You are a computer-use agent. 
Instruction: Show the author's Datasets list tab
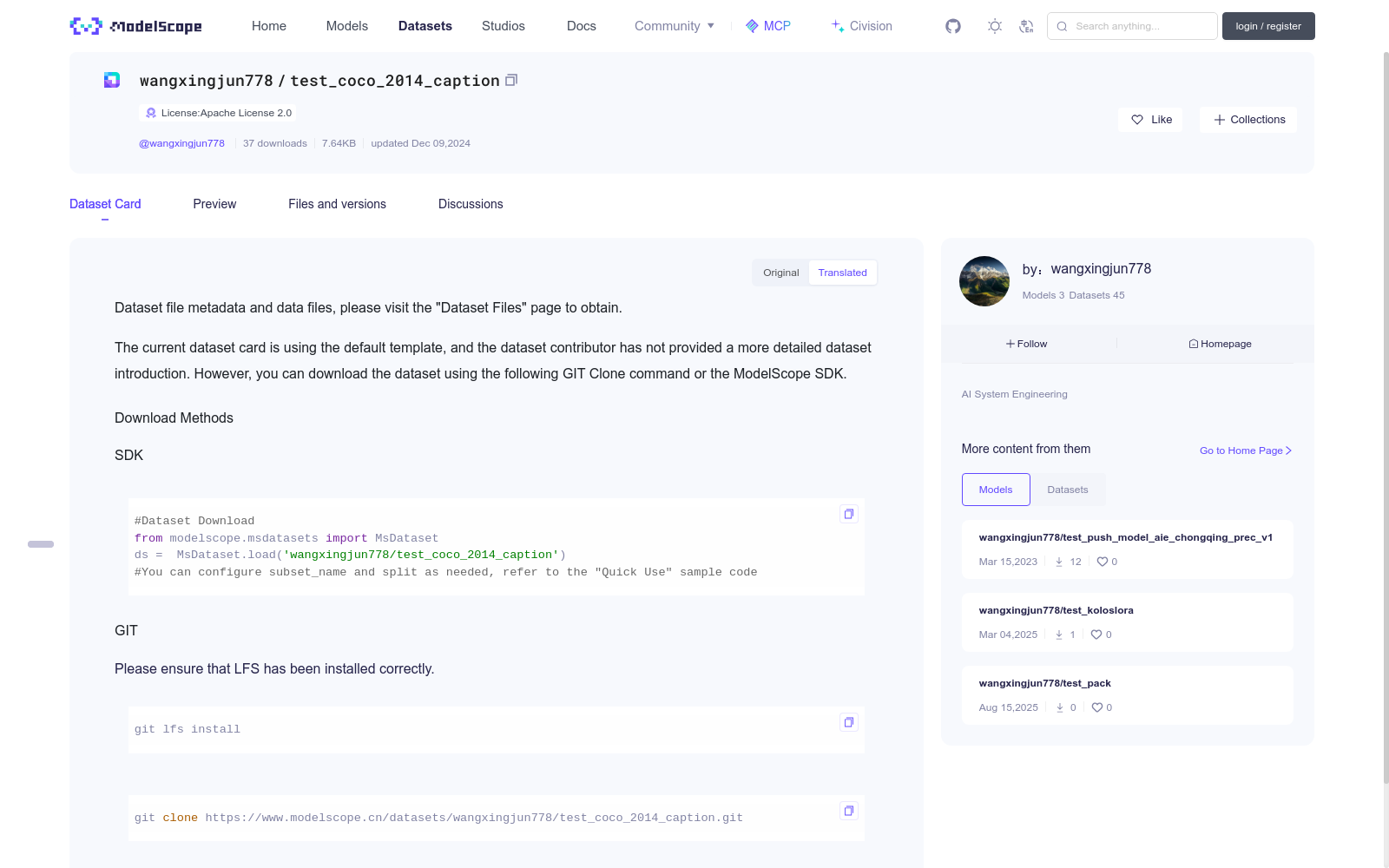pyautogui.click(x=1068, y=490)
